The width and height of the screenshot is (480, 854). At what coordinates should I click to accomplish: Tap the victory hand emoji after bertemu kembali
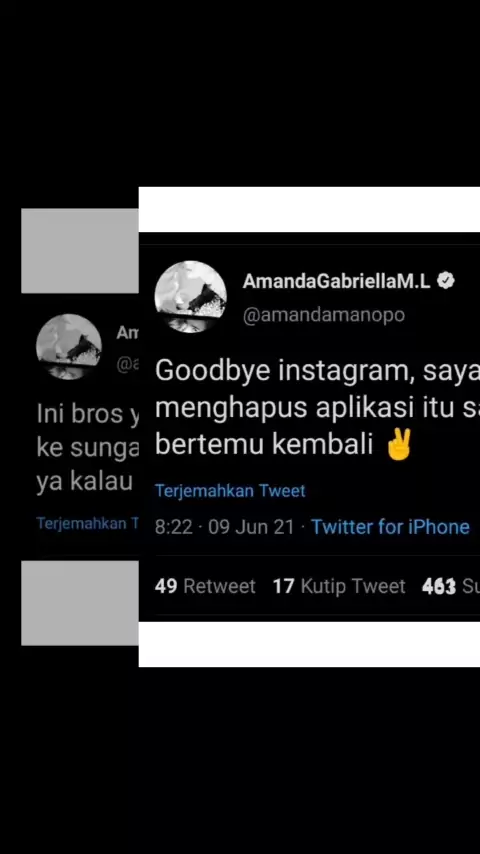[398, 445]
